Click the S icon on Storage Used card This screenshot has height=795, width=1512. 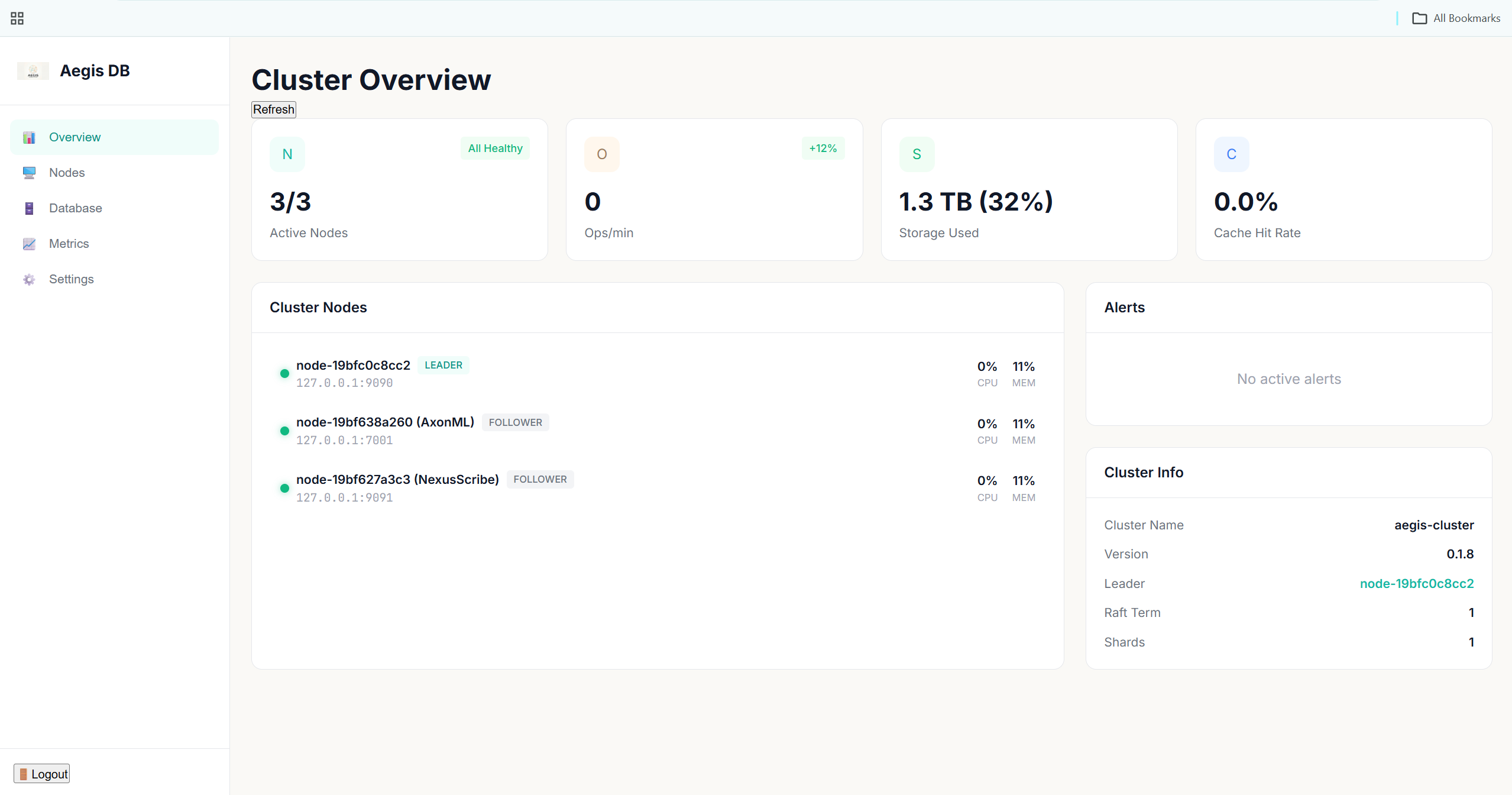tap(917, 154)
